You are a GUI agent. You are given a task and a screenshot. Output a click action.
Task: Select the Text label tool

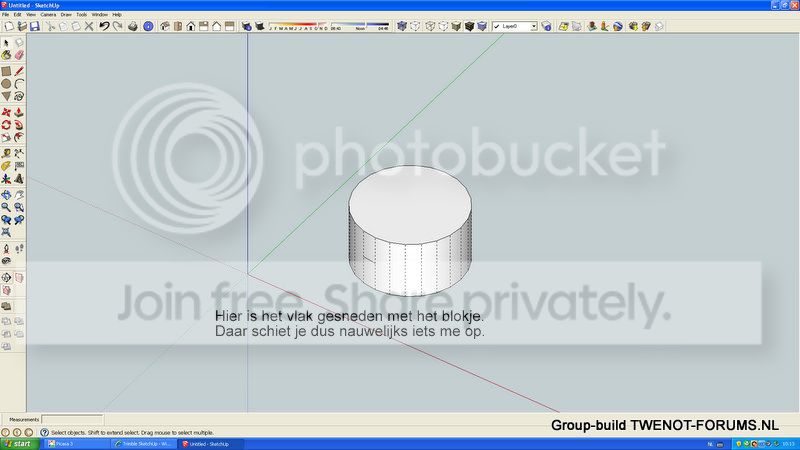point(19,166)
